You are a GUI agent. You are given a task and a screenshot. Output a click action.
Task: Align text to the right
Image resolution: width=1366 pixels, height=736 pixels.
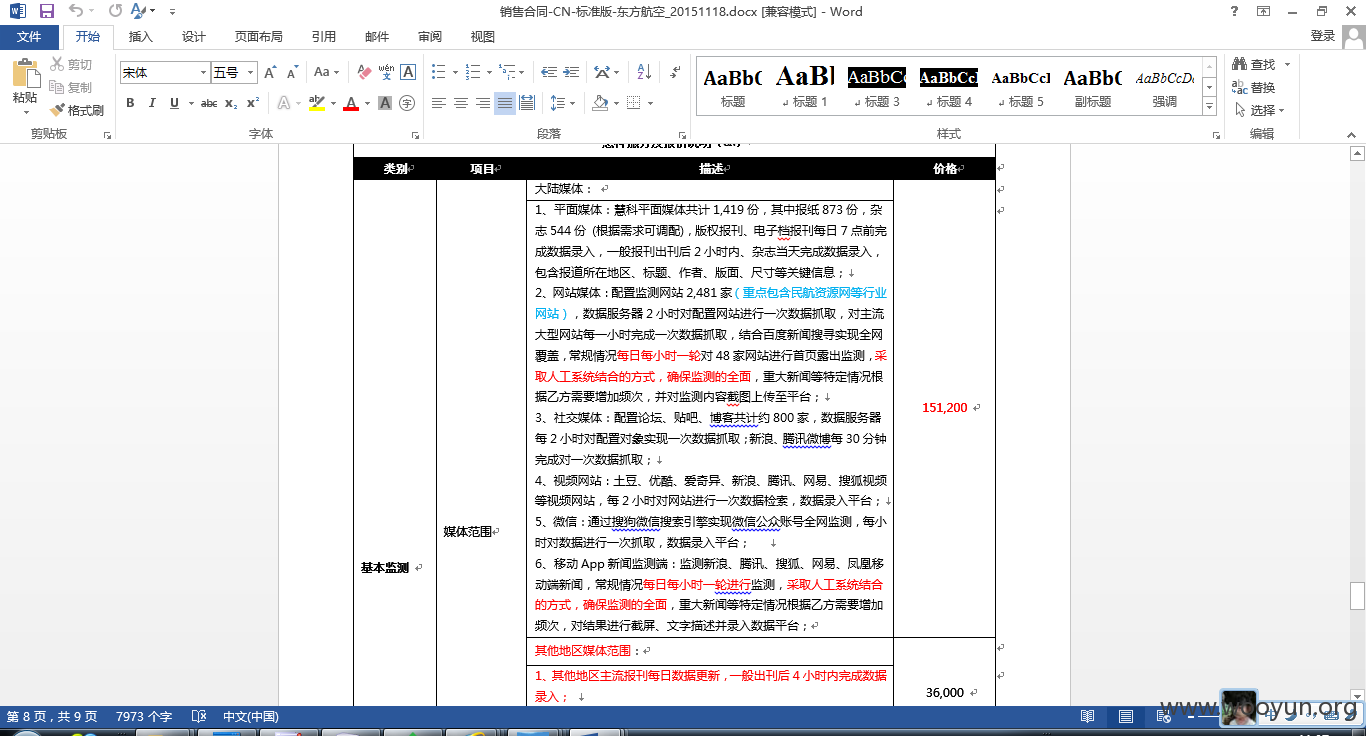coord(483,103)
